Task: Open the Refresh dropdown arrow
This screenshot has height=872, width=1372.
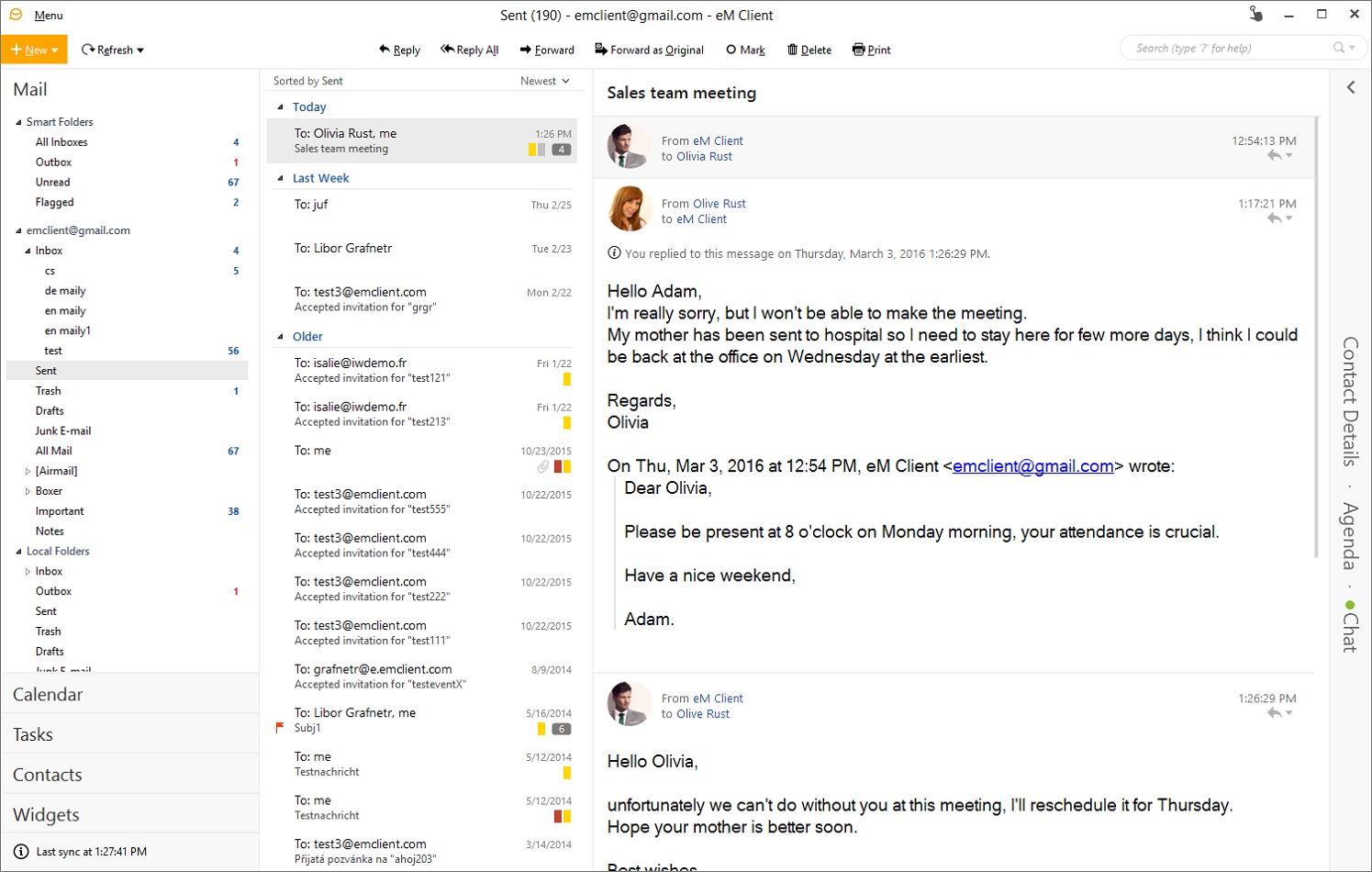Action: point(140,50)
